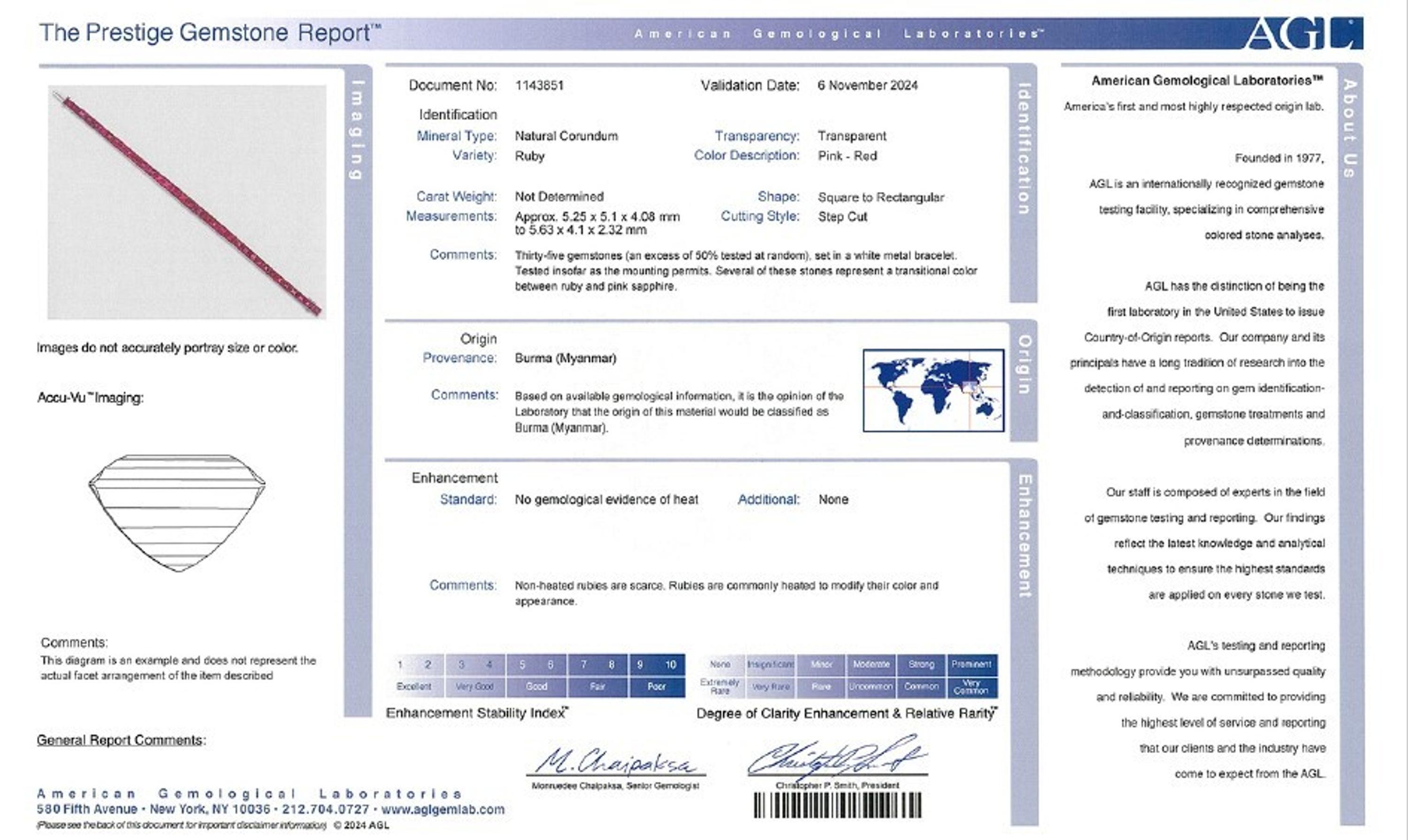Select the color description "Pink - Red"
The height and width of the screenshot is (840, 1408).
click(x=848, y=156)
